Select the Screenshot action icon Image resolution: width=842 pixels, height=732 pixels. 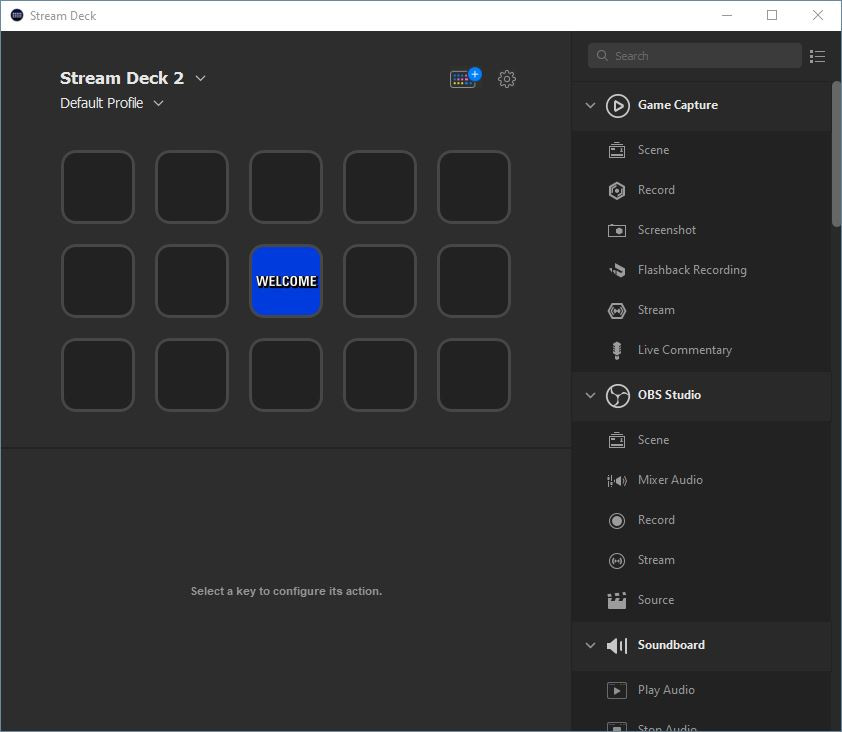click(x=616, y=230)
